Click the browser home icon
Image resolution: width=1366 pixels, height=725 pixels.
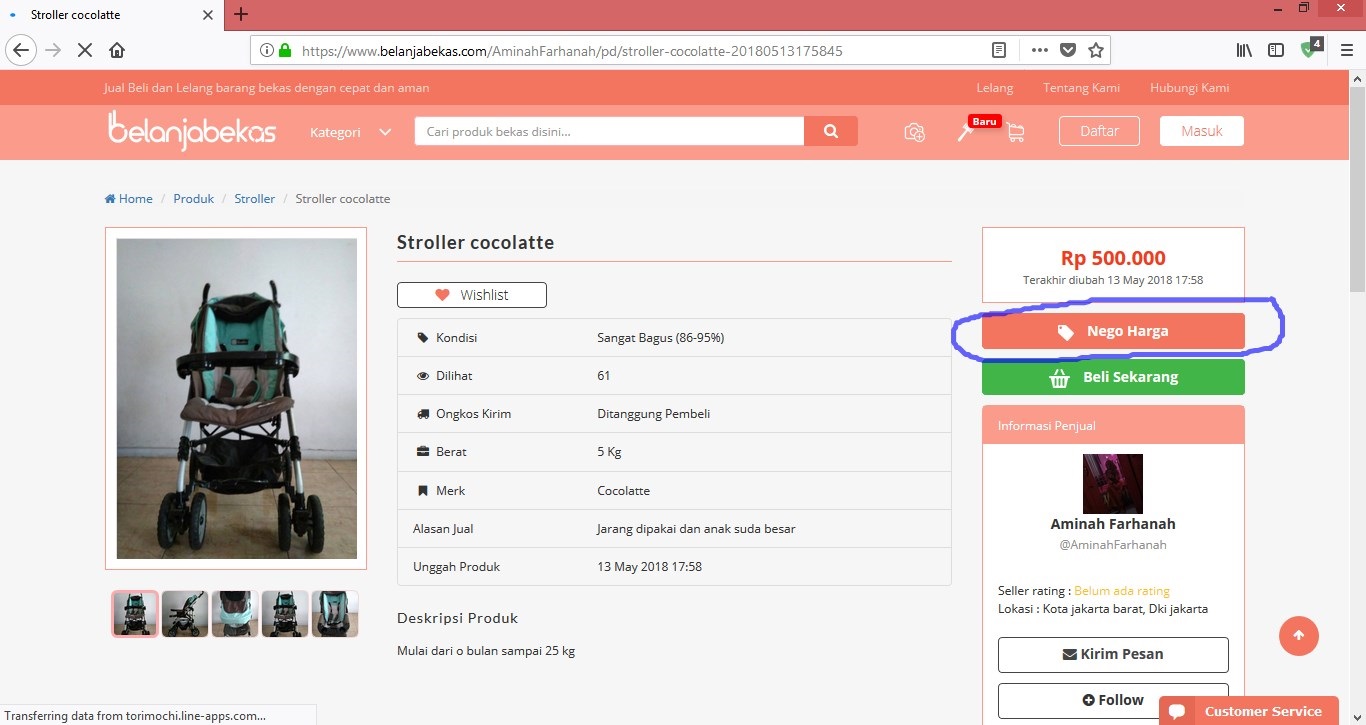tap(117, 50)
